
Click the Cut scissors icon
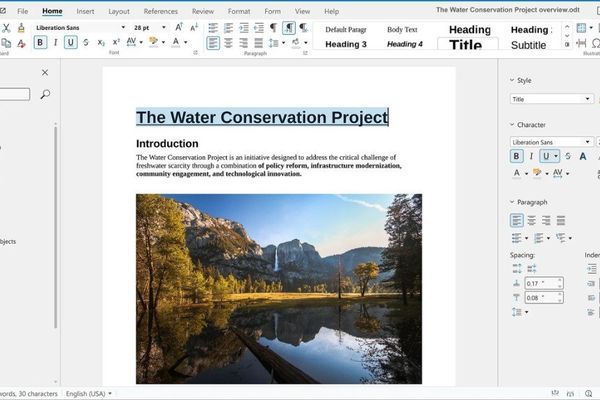[x=6, y=27]
